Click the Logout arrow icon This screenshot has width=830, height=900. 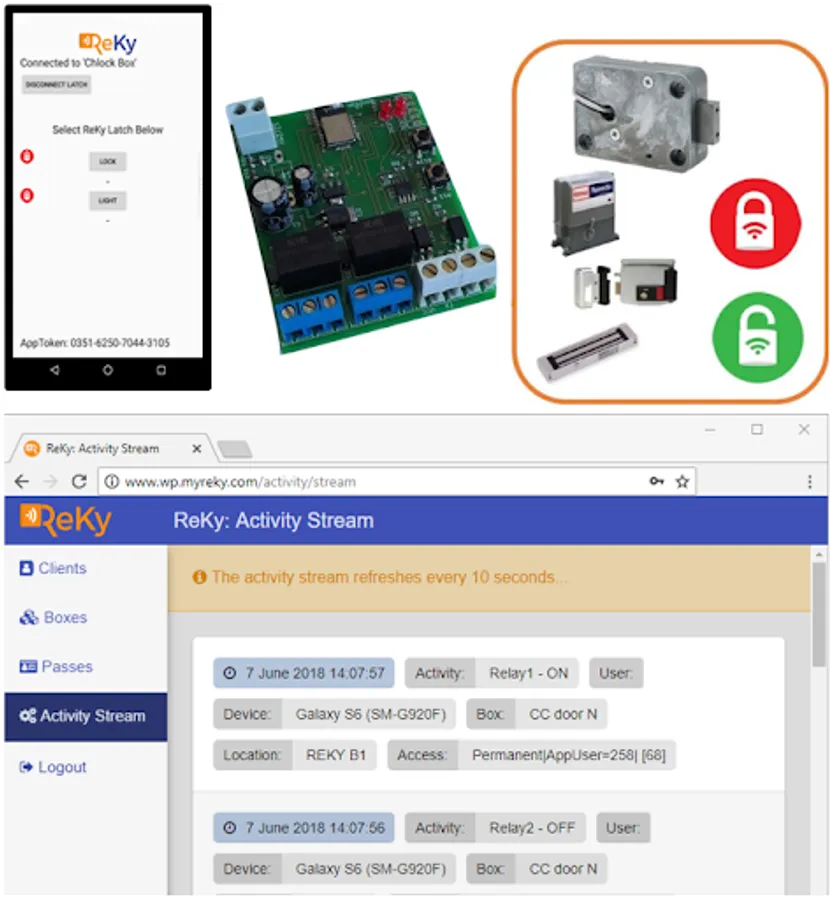[26, 767]
